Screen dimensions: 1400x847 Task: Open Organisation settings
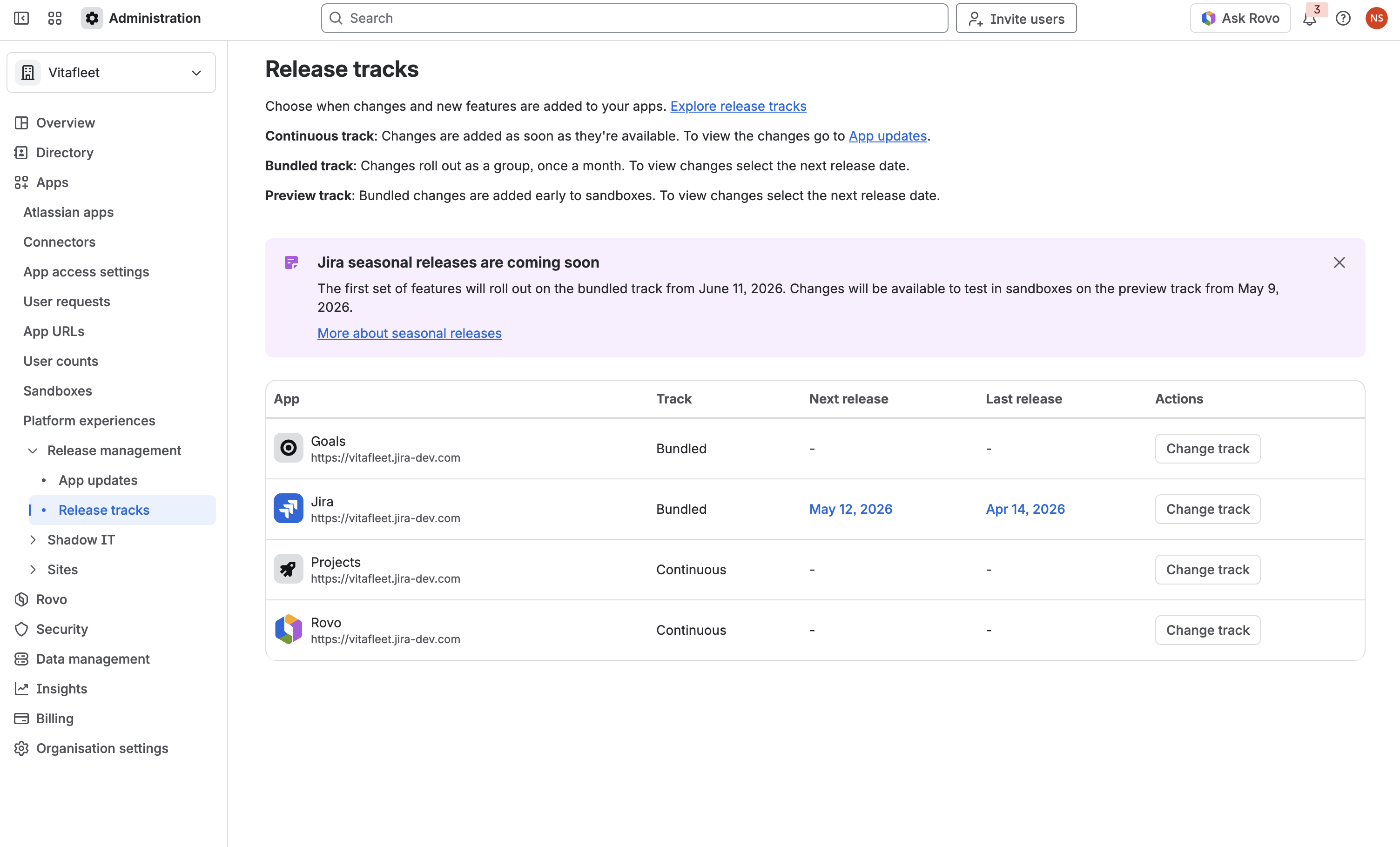click(x=111, y=748)
